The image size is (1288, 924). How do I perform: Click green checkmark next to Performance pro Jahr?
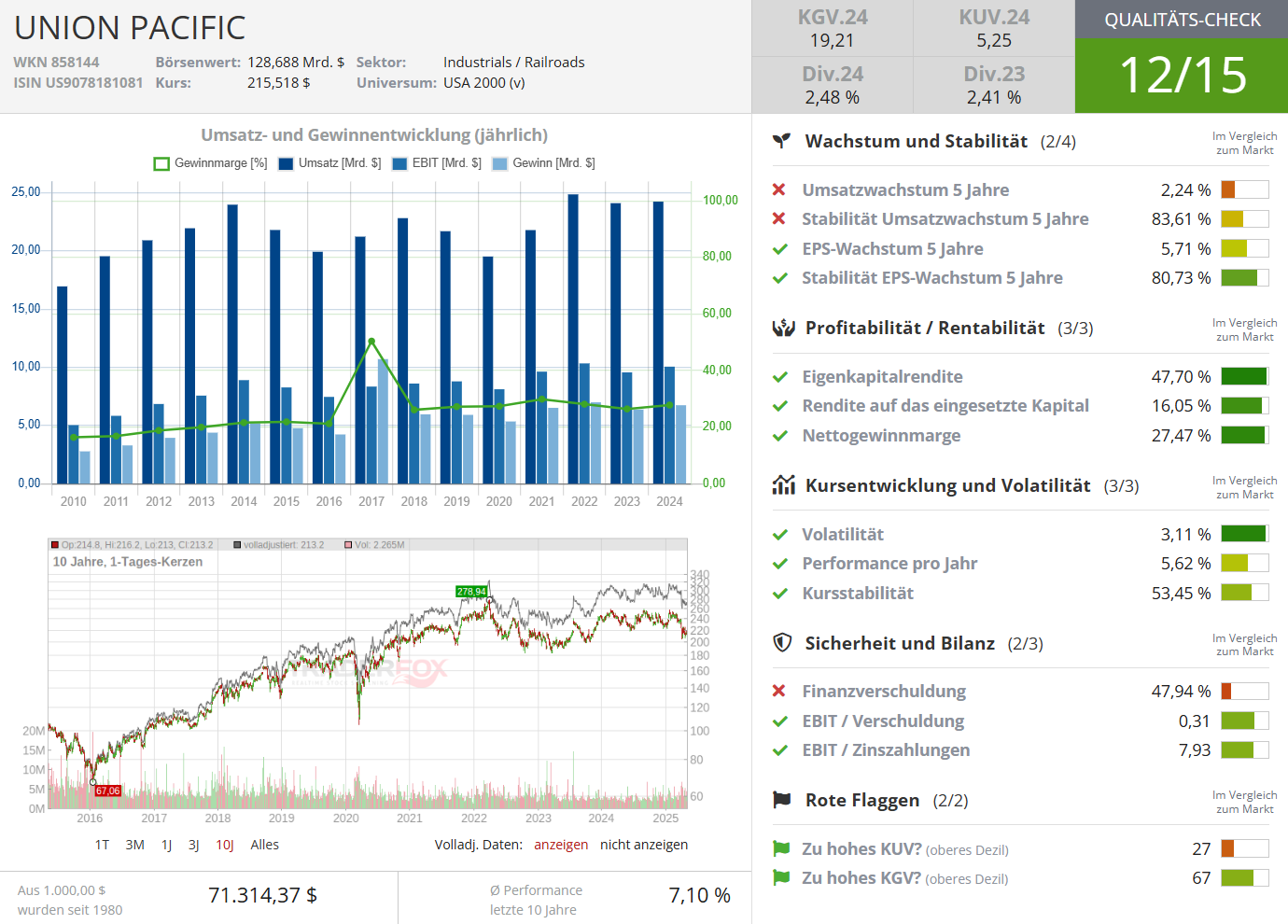(780, 564)
